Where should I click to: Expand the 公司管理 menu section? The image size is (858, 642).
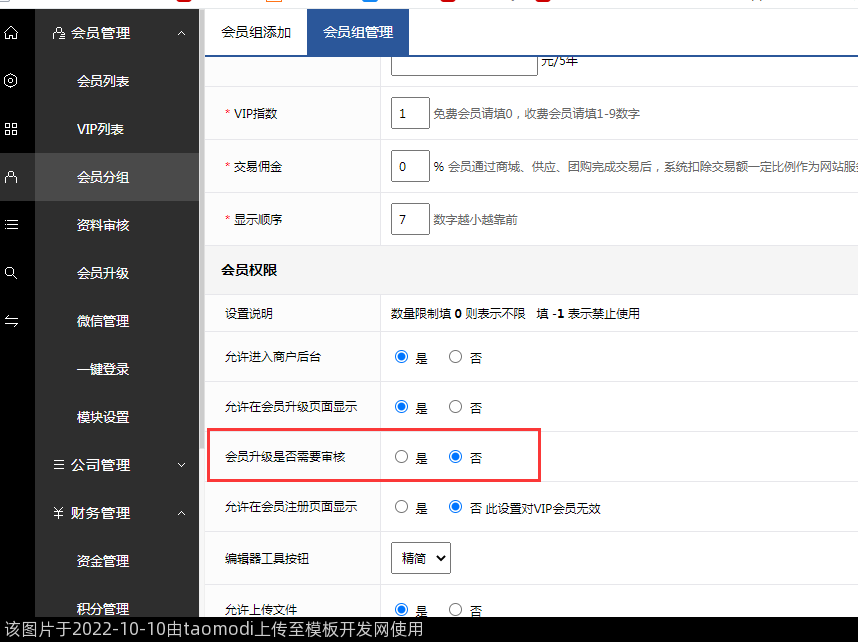[x=180, y=465]
